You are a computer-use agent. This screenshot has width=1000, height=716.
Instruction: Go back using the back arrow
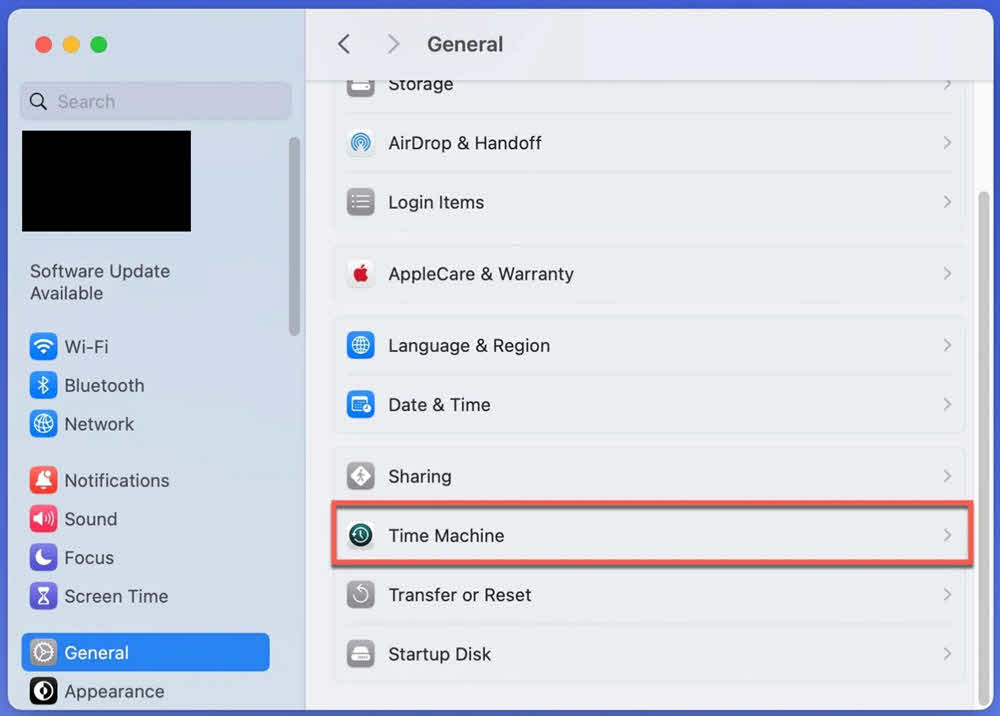coord(344,44)
